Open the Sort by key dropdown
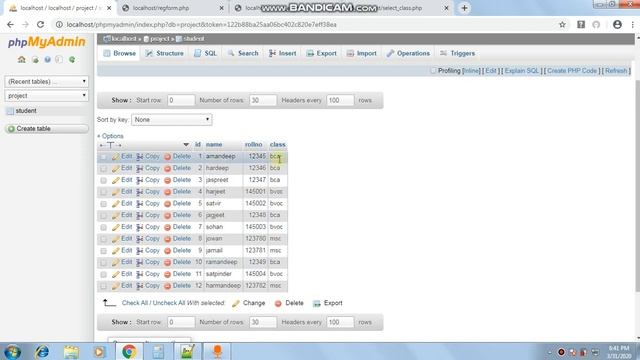 pyautogui.click(x=171, y=120)
